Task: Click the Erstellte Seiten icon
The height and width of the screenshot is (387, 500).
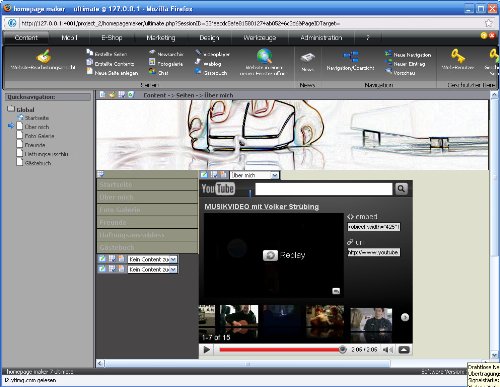Action: [90, 52]
